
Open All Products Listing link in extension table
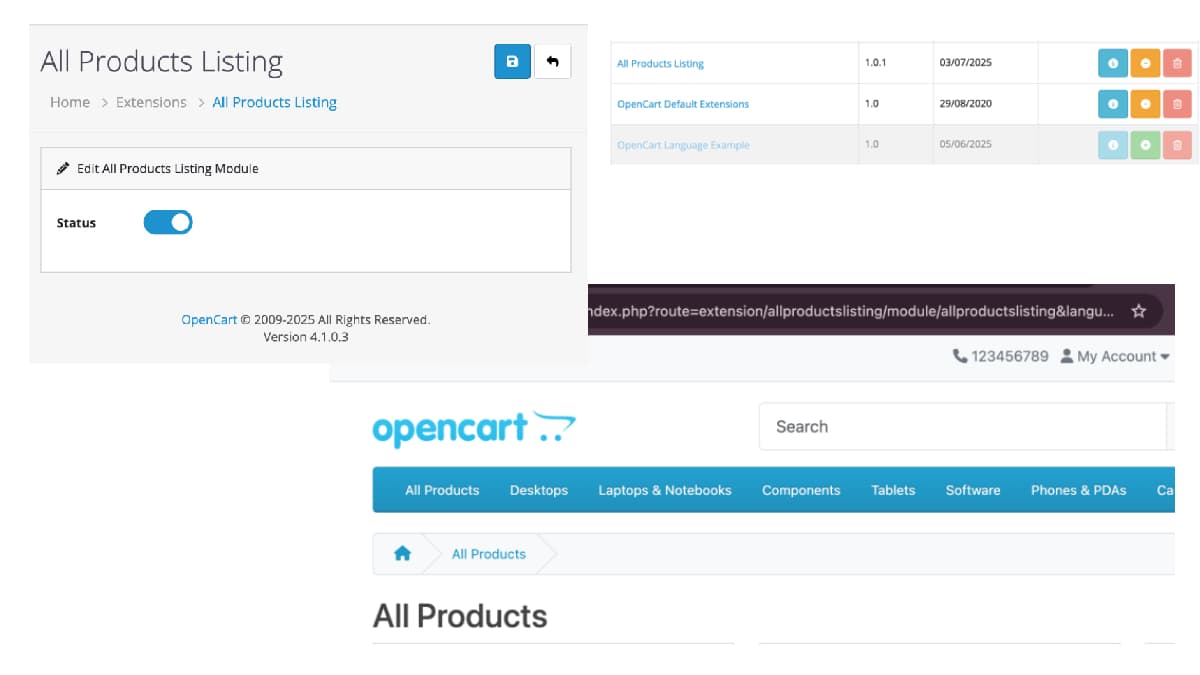click(660, 63)
